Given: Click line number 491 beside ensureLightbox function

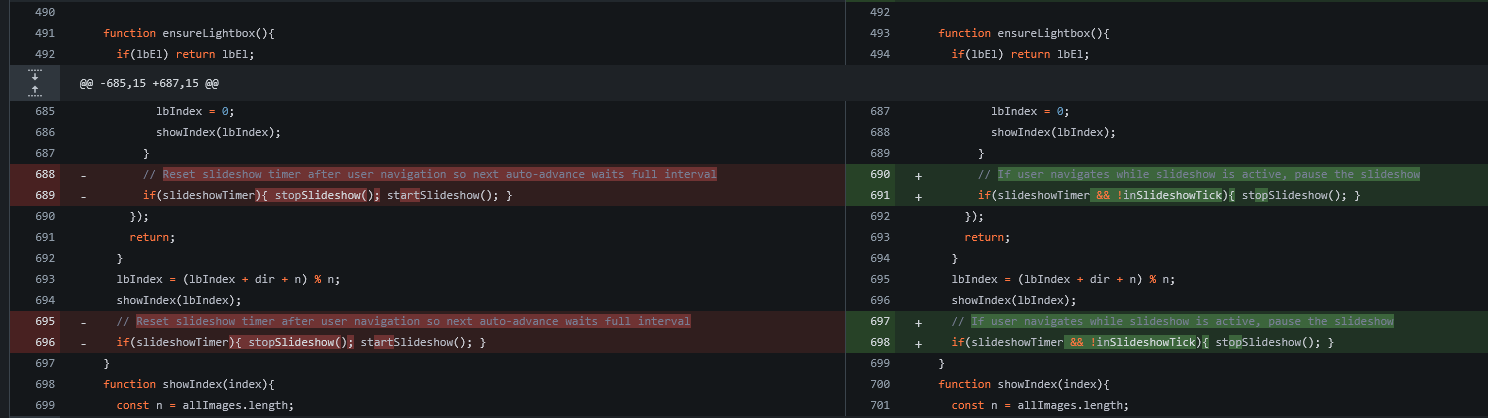Looking at the screenshot, I should tap(44, 33).
